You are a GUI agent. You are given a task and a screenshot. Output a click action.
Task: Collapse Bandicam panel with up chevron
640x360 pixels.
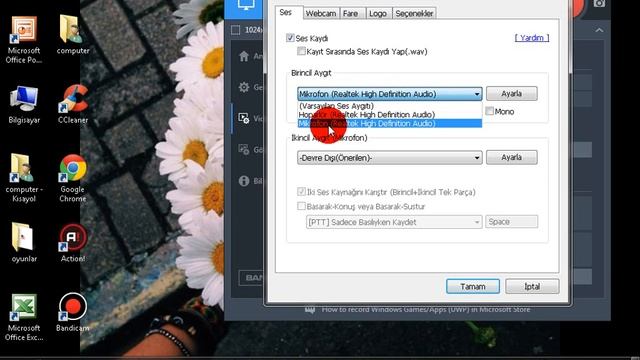(599, 30)
